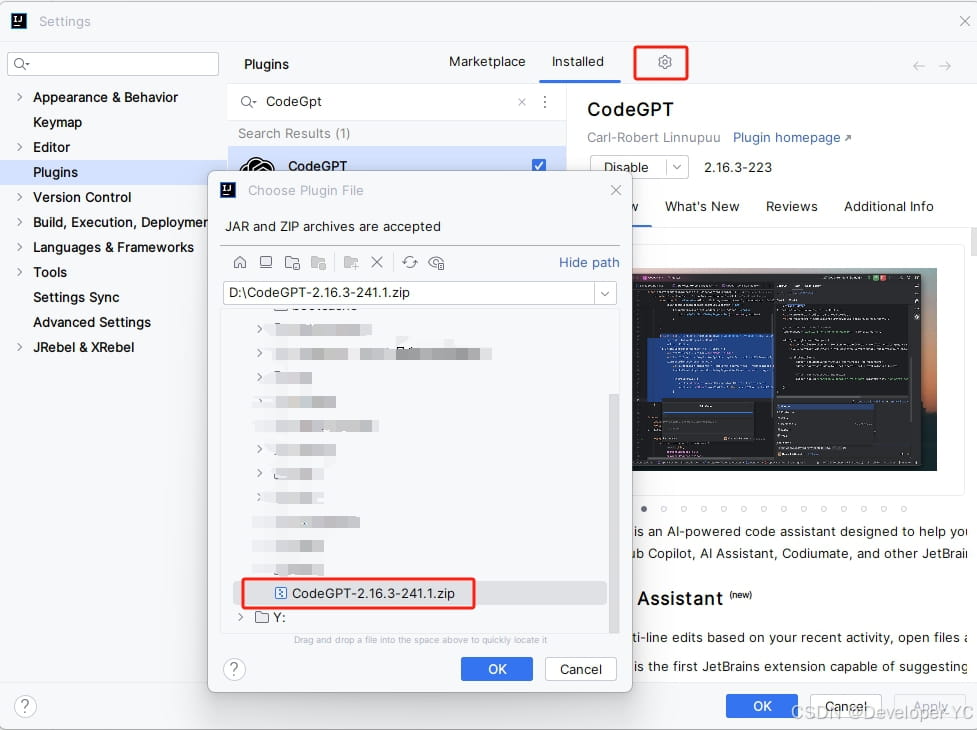Viewport: 977px width, 730px height.
Task: Click the CodeGpt plugin search field
Action: point(390,102)
